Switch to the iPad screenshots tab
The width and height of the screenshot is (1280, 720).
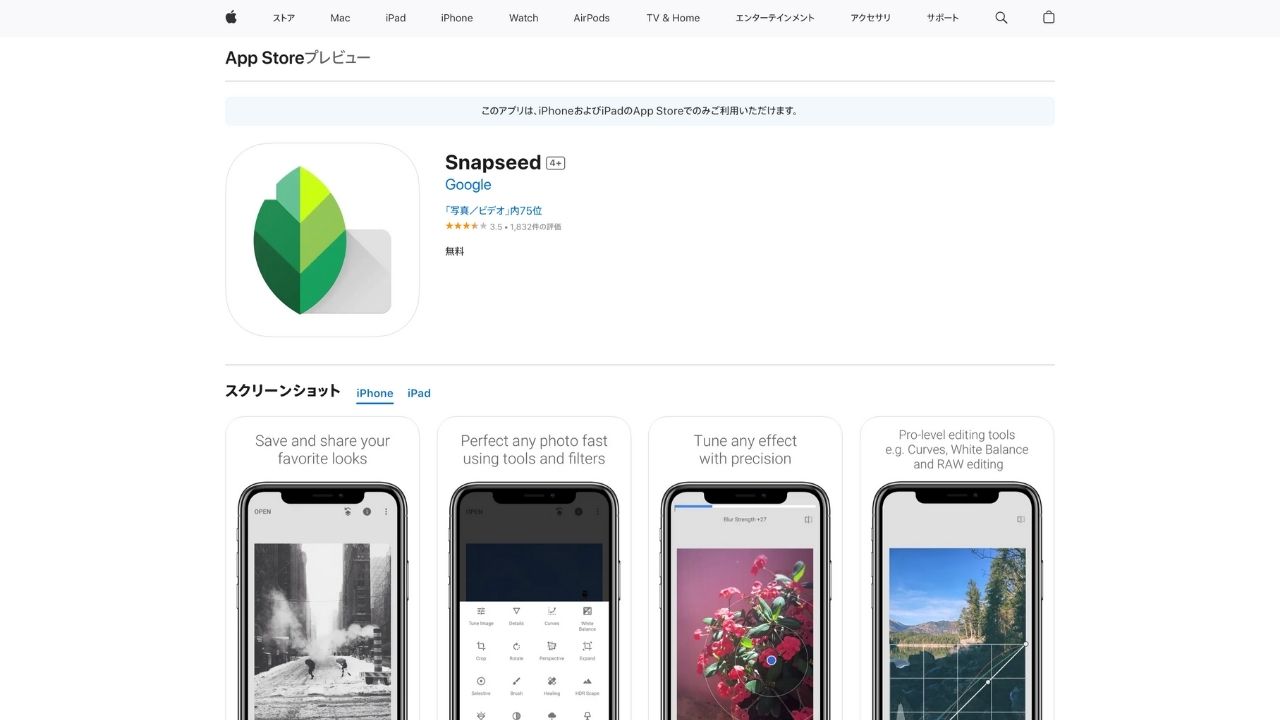pyautogui.click(x=419, y=393)
